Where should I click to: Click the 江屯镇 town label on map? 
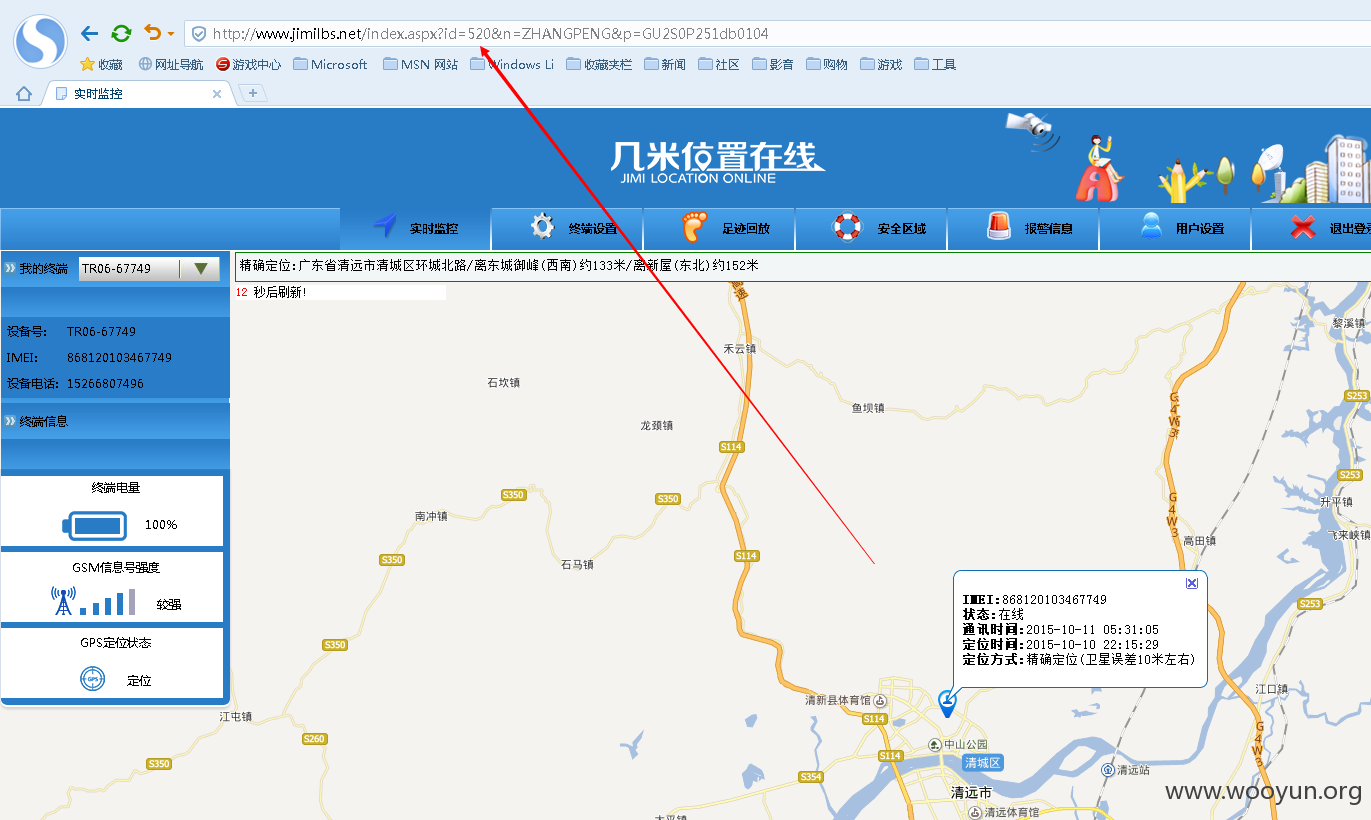(236, 716)
